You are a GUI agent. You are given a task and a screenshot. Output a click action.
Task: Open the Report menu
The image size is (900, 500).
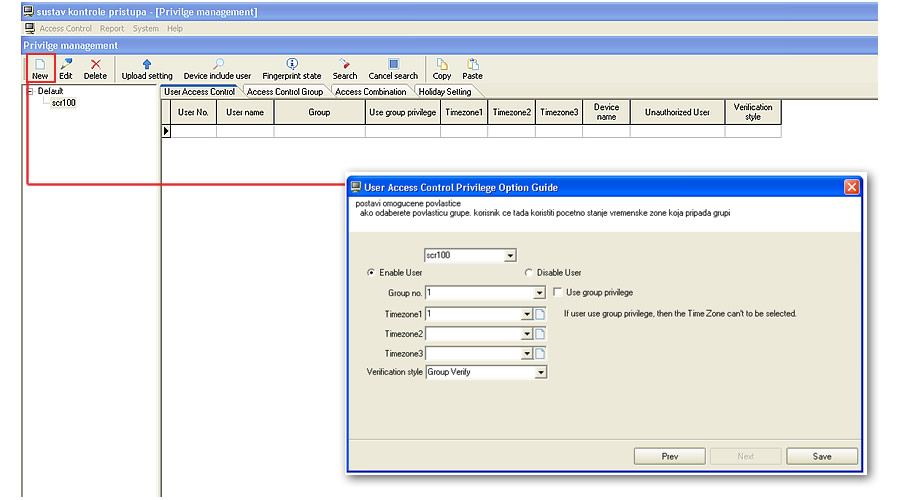click(112, 29)
